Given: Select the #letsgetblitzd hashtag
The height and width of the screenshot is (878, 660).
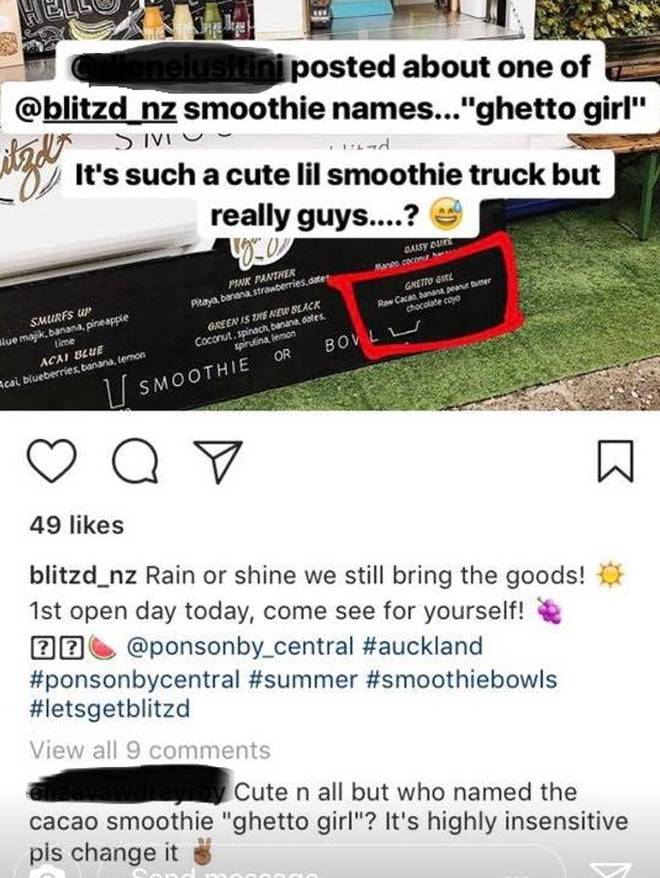Looking at the screenshot, I should [x=110, y=708].
